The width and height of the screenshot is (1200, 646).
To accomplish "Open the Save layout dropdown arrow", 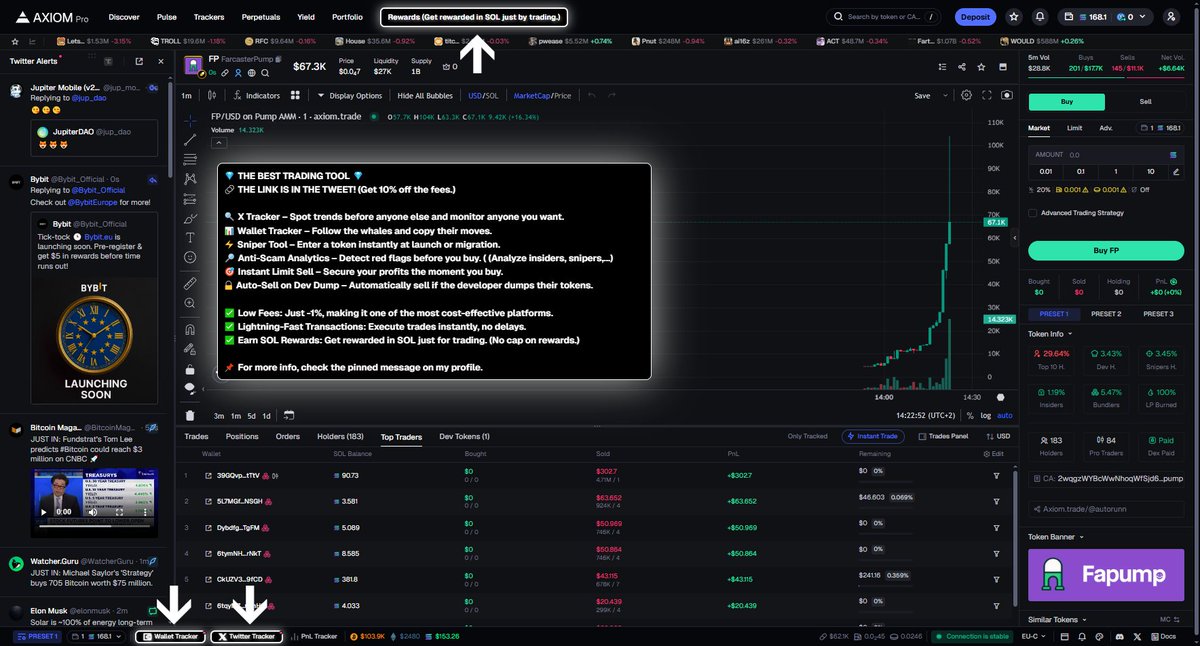I will tap(944, 95).
